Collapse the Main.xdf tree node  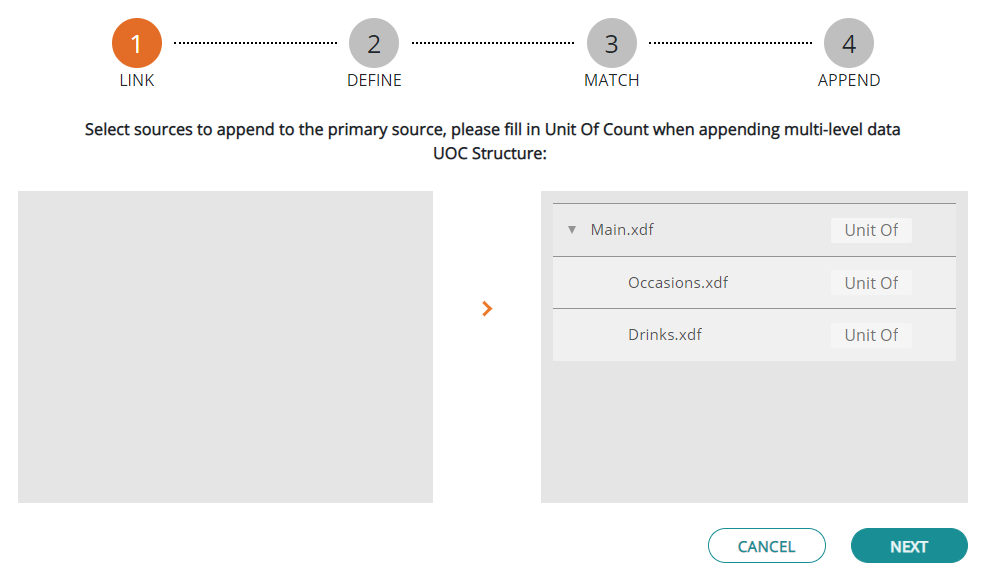pos(572,229)
